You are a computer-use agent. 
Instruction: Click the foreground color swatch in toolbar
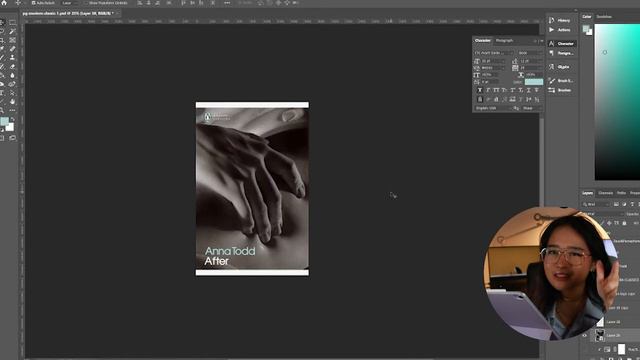(x=4, y=121)
